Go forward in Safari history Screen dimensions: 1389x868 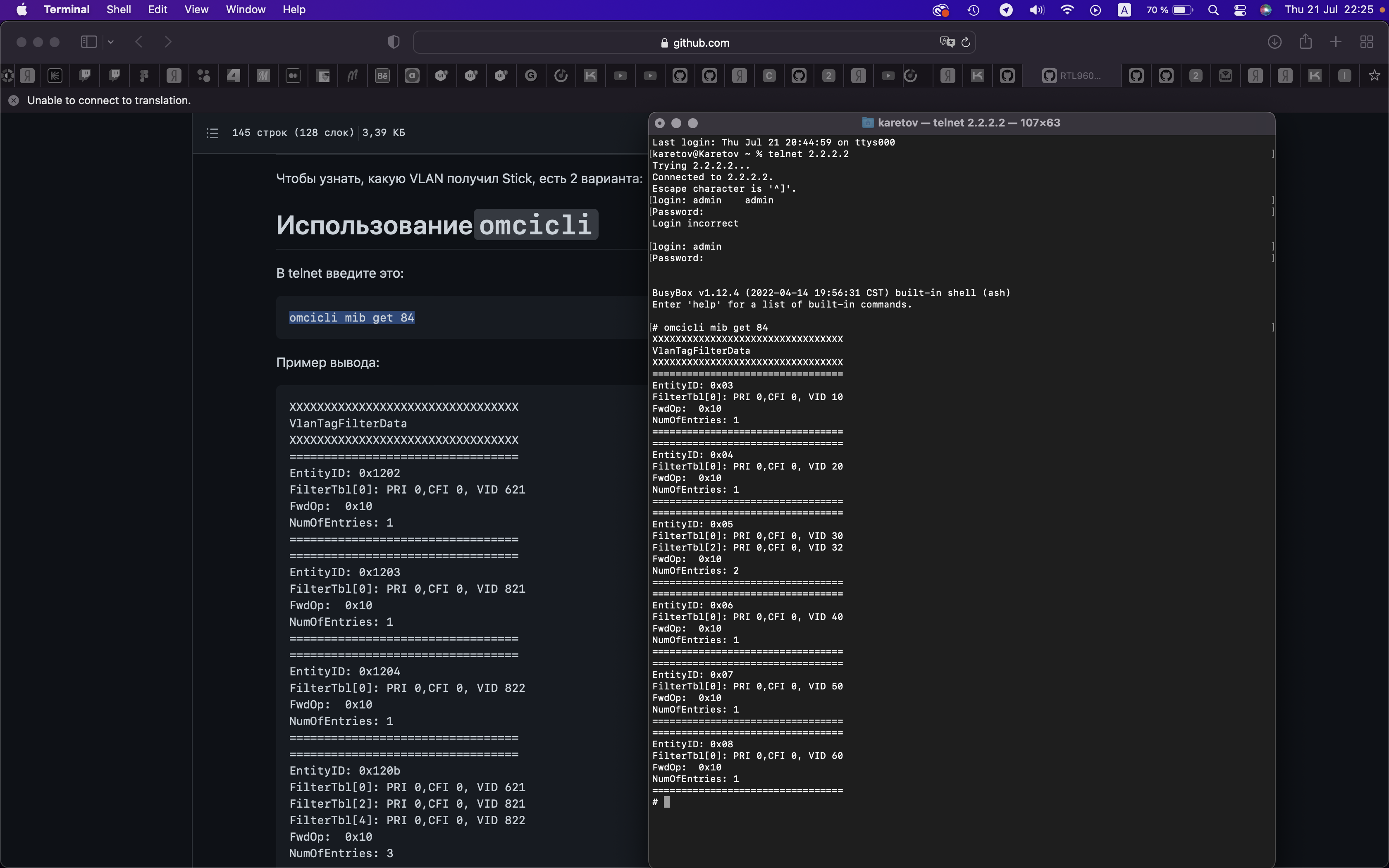pos(167,42)
